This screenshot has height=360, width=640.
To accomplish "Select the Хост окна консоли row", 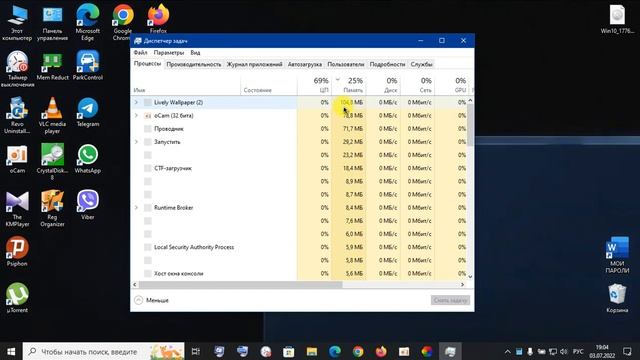I will coord(299,273).
